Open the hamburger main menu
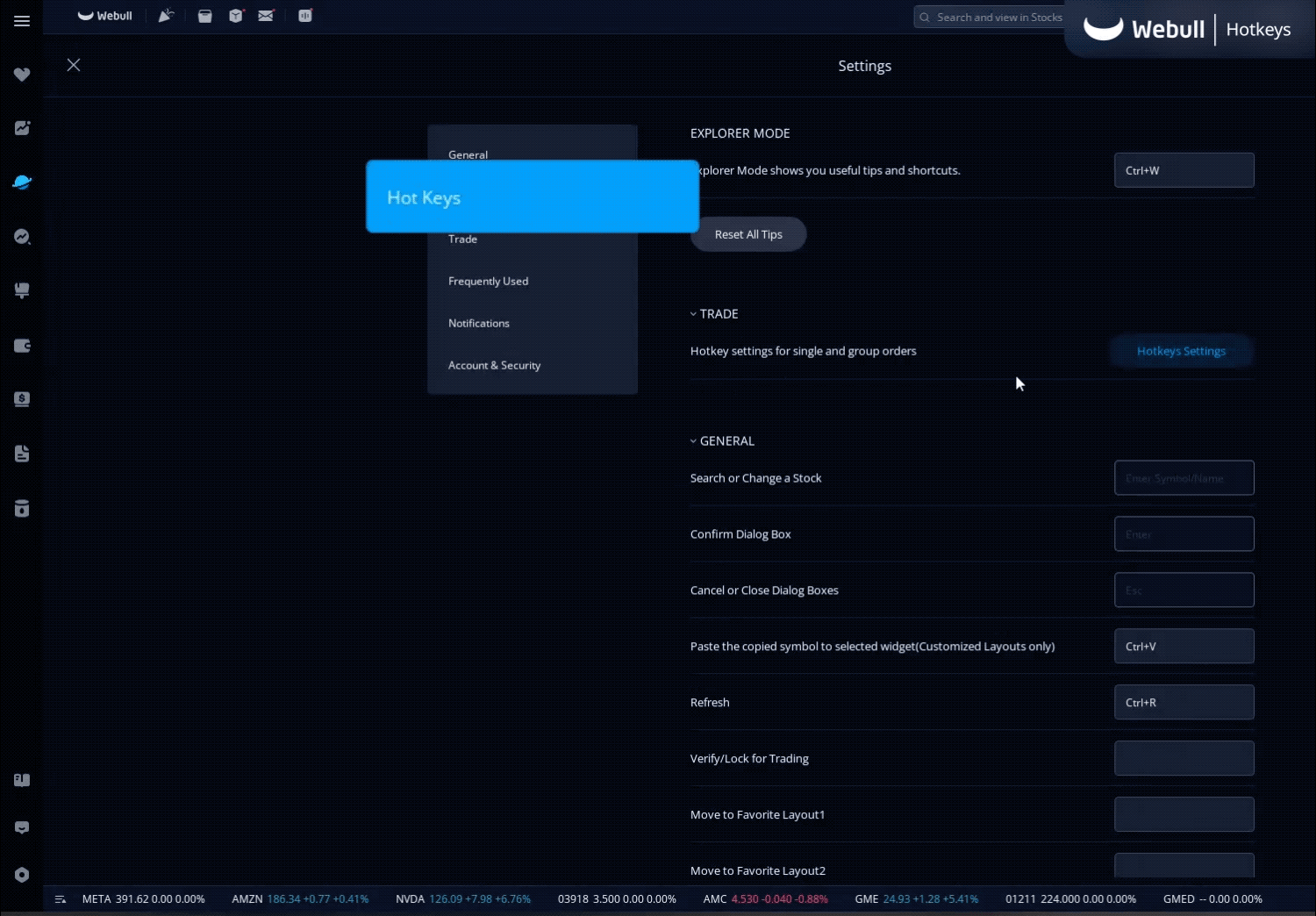 tap(22, 21)
